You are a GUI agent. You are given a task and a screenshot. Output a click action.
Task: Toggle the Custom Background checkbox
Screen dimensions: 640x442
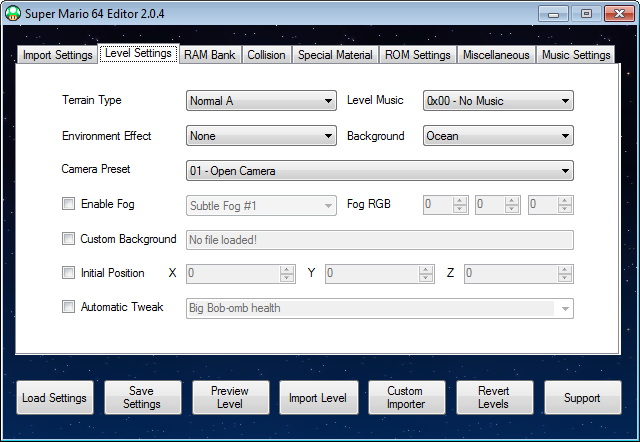click(x=69, y=239)
